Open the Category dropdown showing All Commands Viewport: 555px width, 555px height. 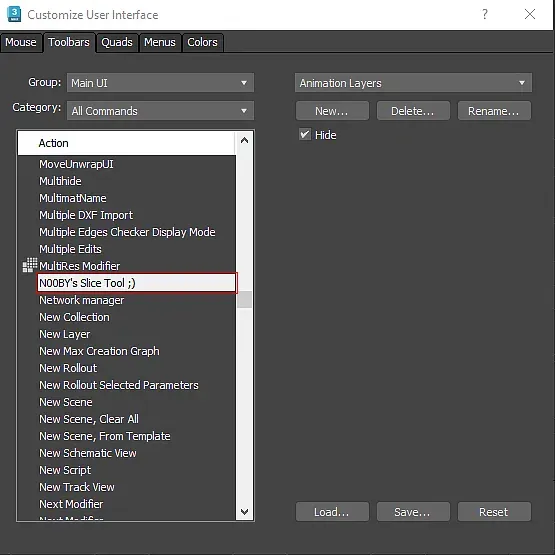160,111
